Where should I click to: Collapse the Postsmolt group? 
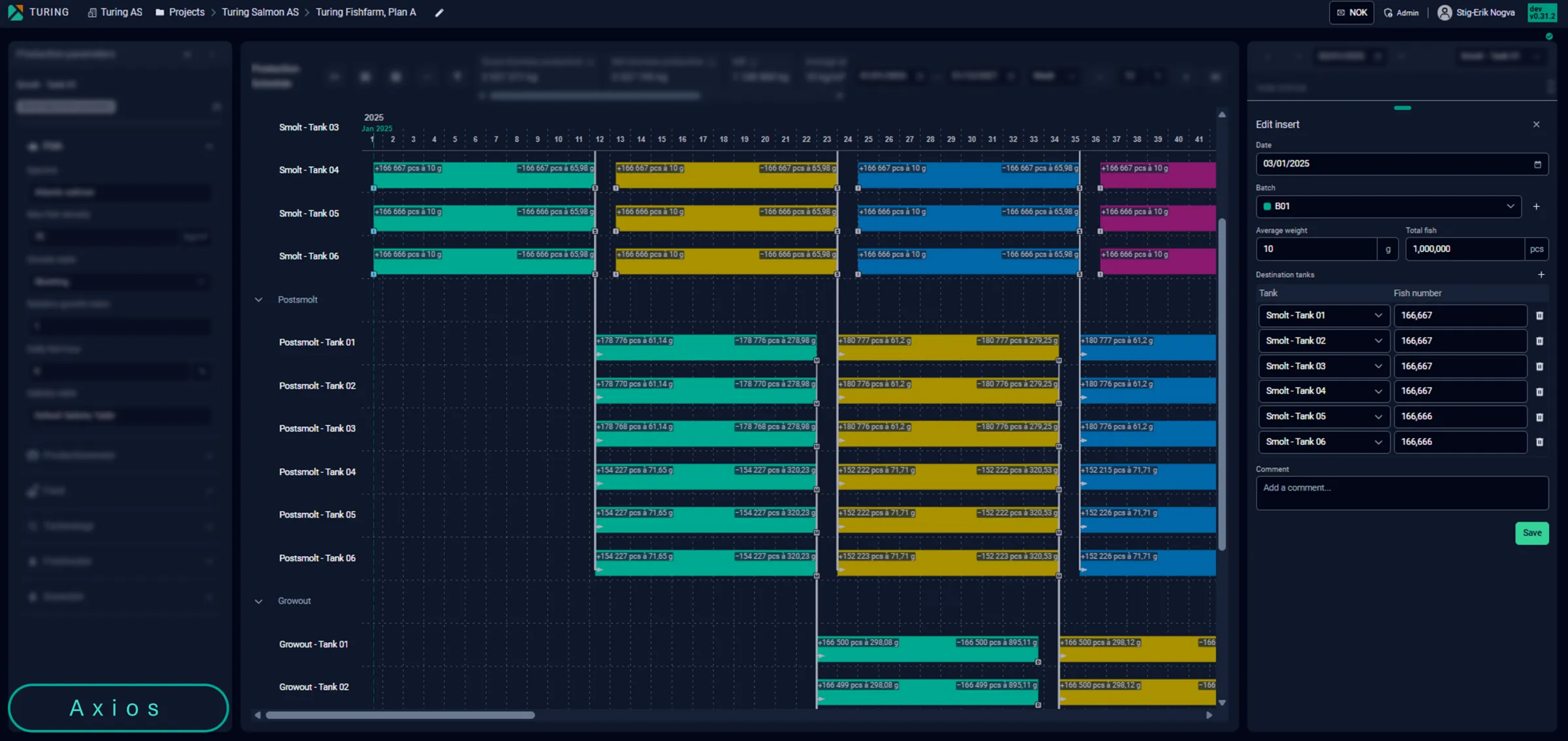(259, 300)
